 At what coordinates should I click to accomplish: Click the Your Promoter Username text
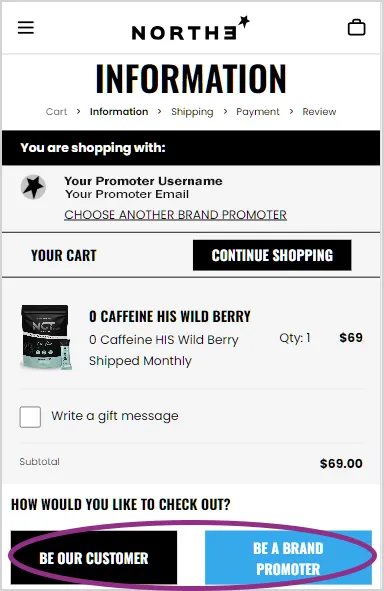[x=143, y=181]
